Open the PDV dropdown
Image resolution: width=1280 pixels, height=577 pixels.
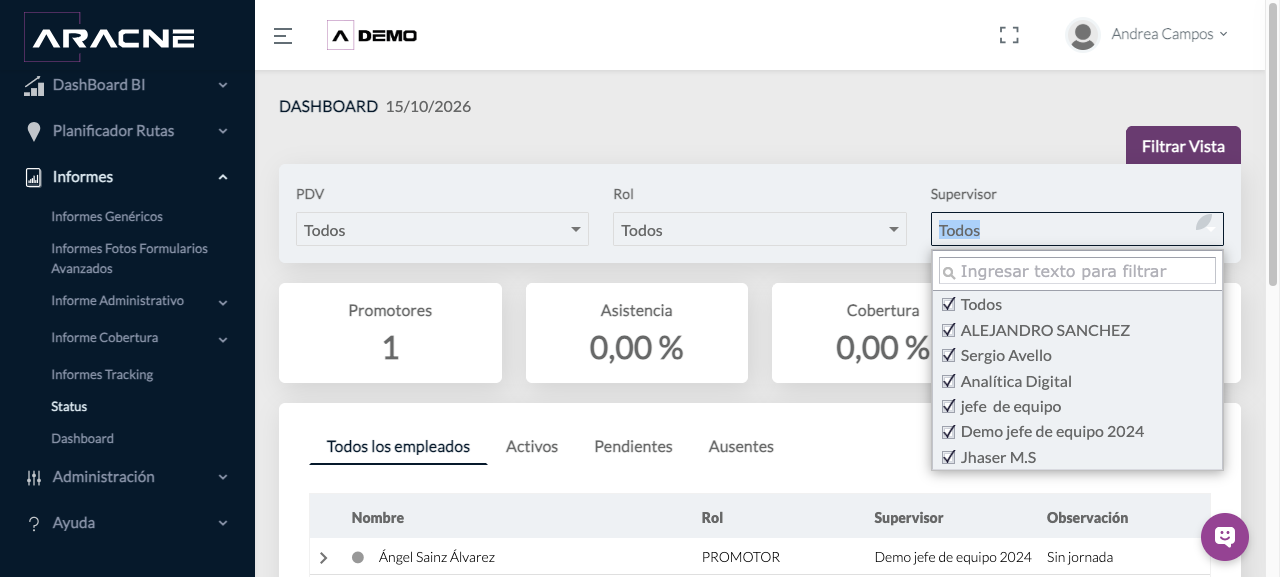tap(442, 229)
